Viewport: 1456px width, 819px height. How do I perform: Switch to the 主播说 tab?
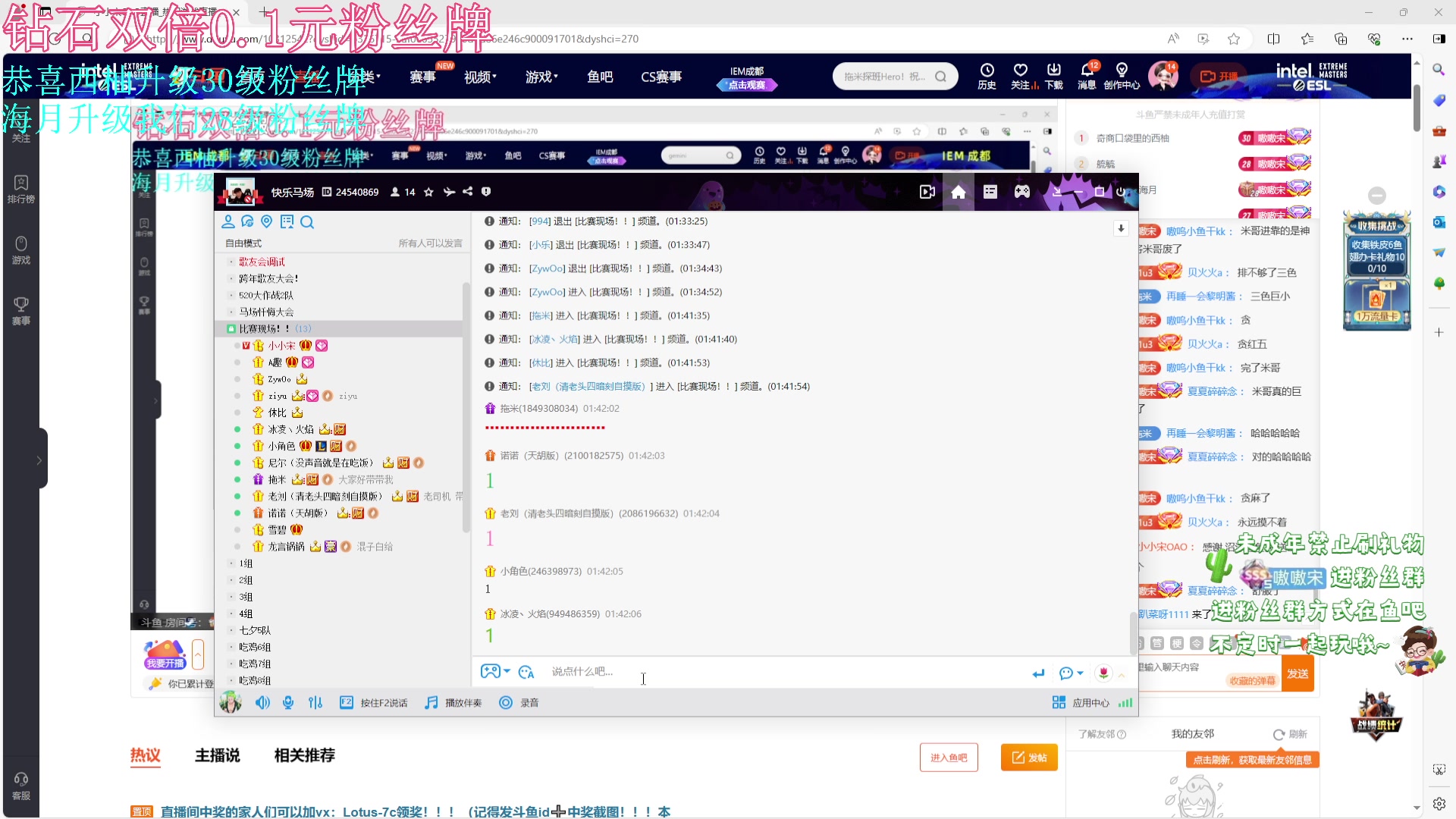click(x=218, y=755)
